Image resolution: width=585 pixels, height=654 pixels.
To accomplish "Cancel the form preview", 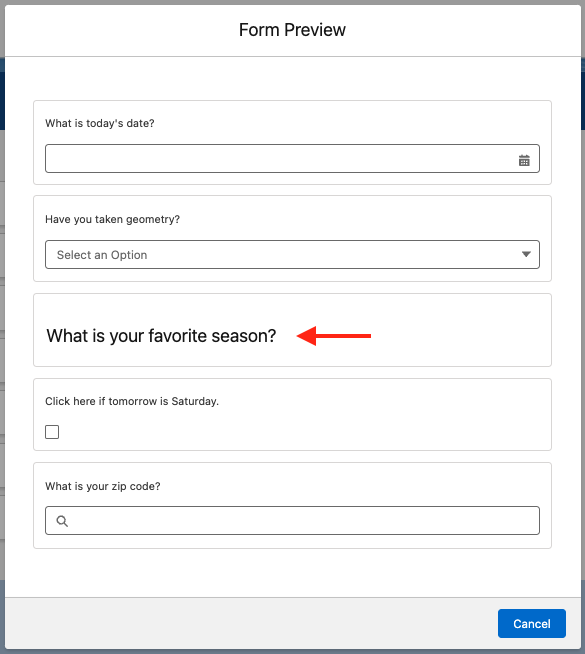I will click(532, 624).
